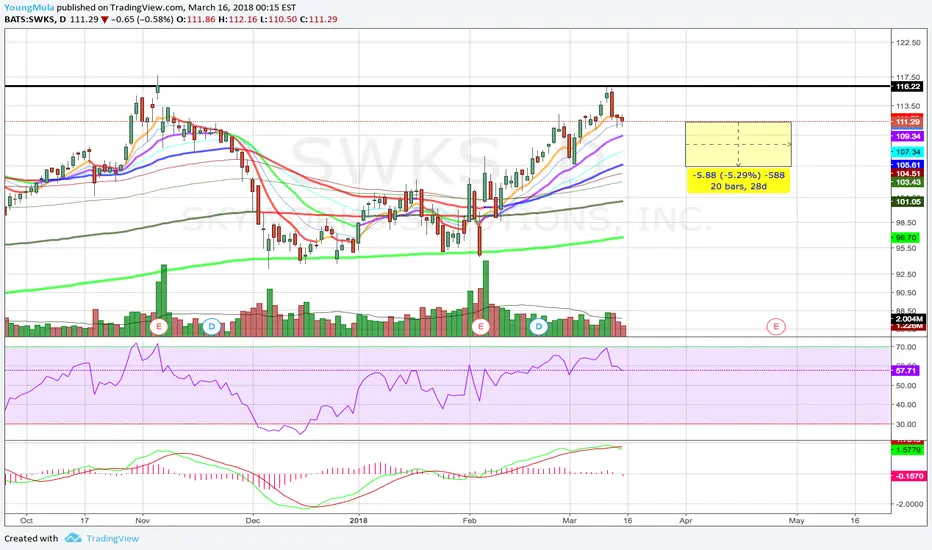
Task: Select the yellow price range measurement box
Action: [738, 144]
